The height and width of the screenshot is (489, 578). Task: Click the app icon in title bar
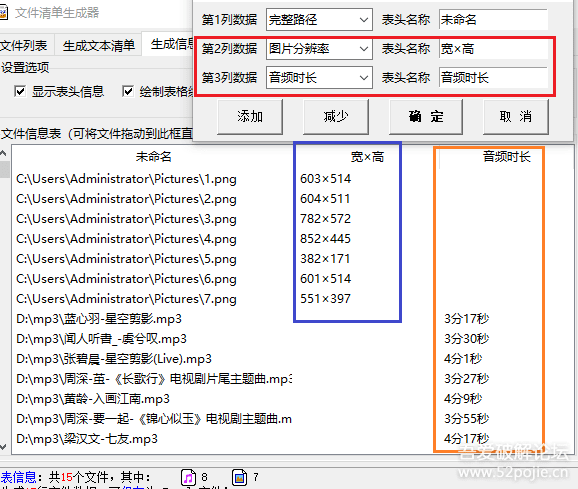(3, 13)
